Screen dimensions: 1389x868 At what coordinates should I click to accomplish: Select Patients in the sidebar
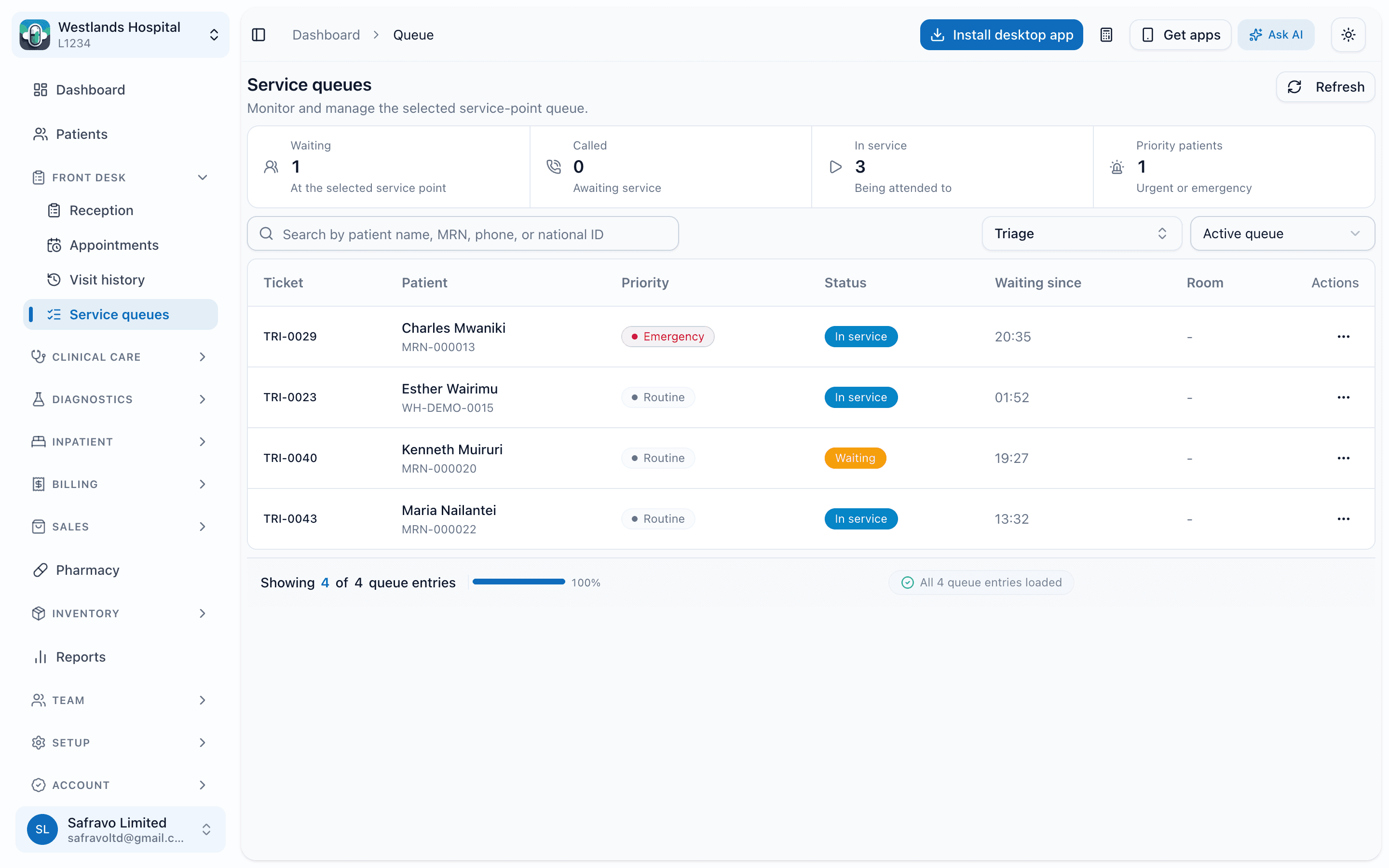click(121, 134)
